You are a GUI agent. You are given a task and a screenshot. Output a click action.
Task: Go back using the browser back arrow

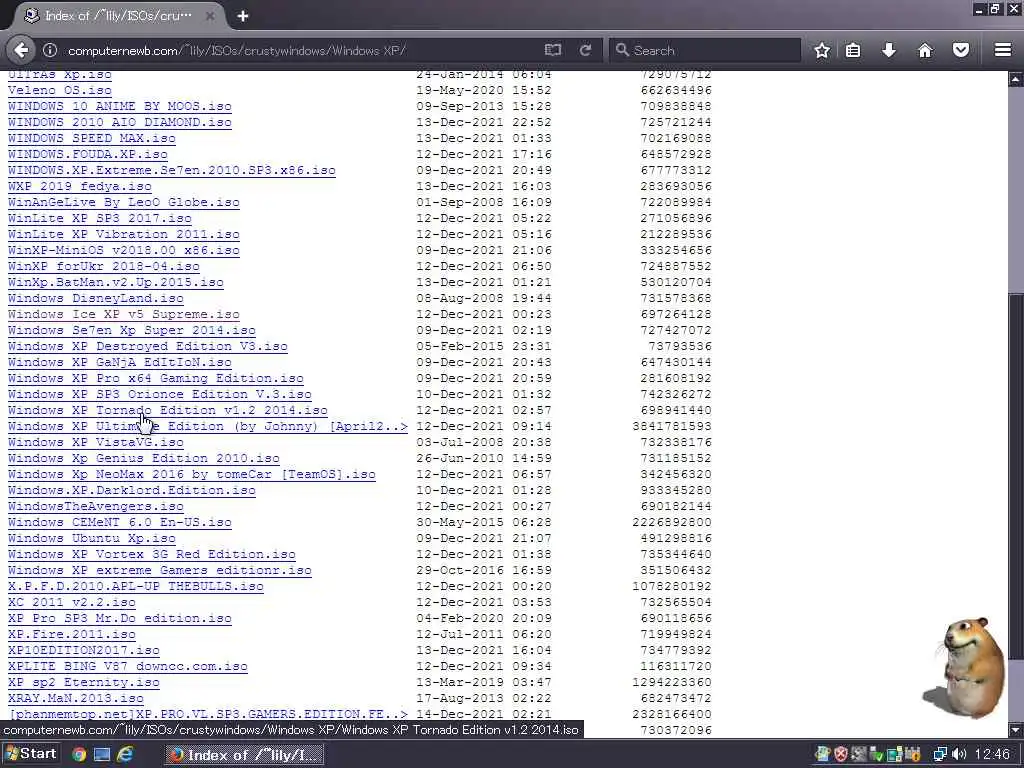point(22,50)
